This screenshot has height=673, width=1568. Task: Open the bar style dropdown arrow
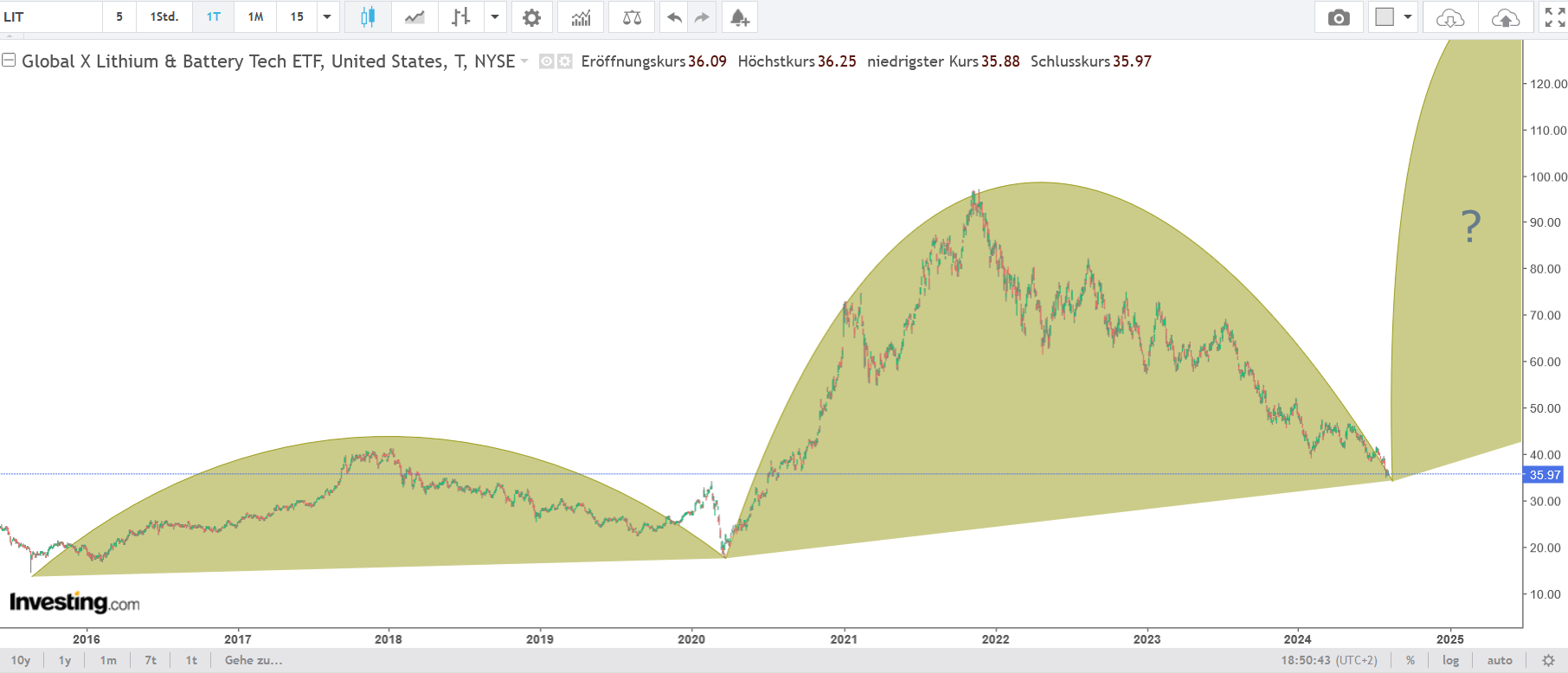[495, 17]
